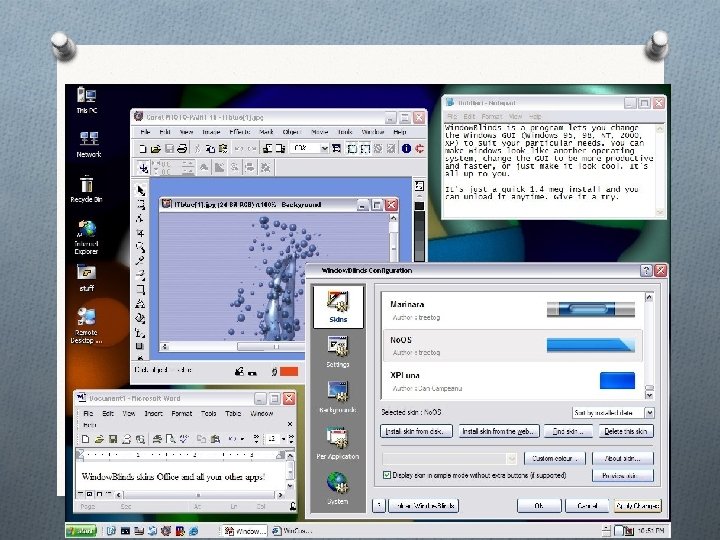Open the Backgrounds section in WindowBlinds sidebar

pos(338,397)
